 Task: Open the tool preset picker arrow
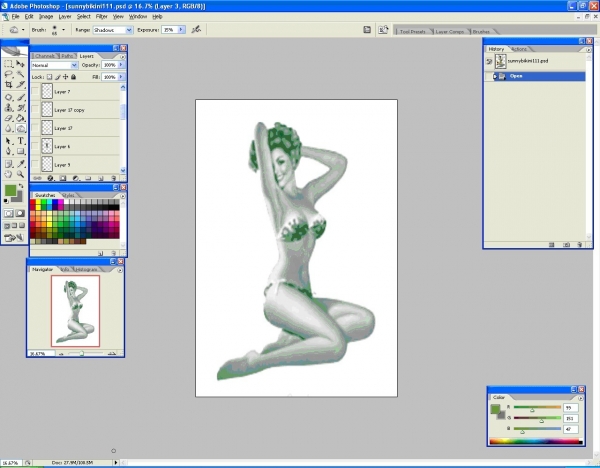click(23, 29)
